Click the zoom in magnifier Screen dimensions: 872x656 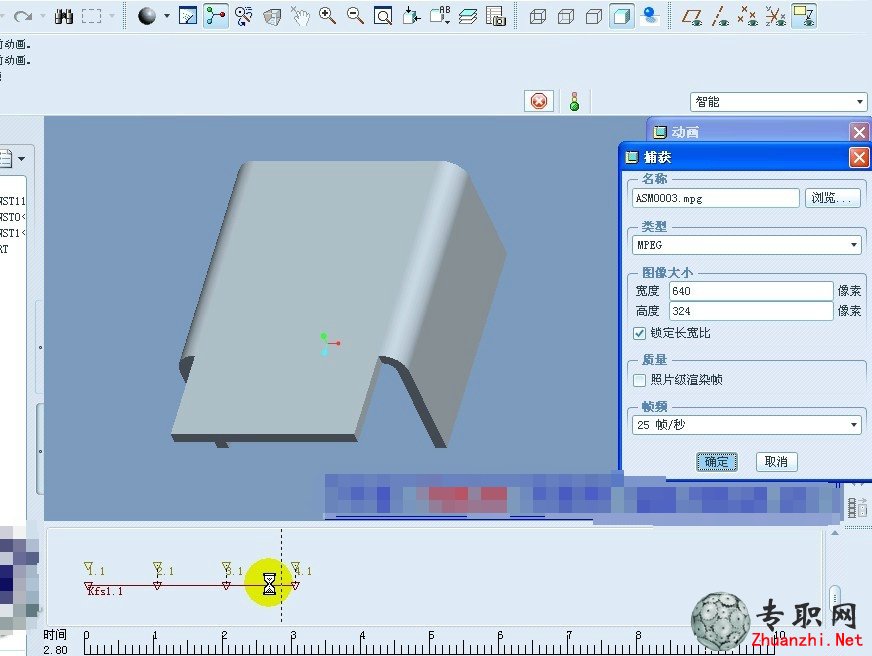(328, 16)
